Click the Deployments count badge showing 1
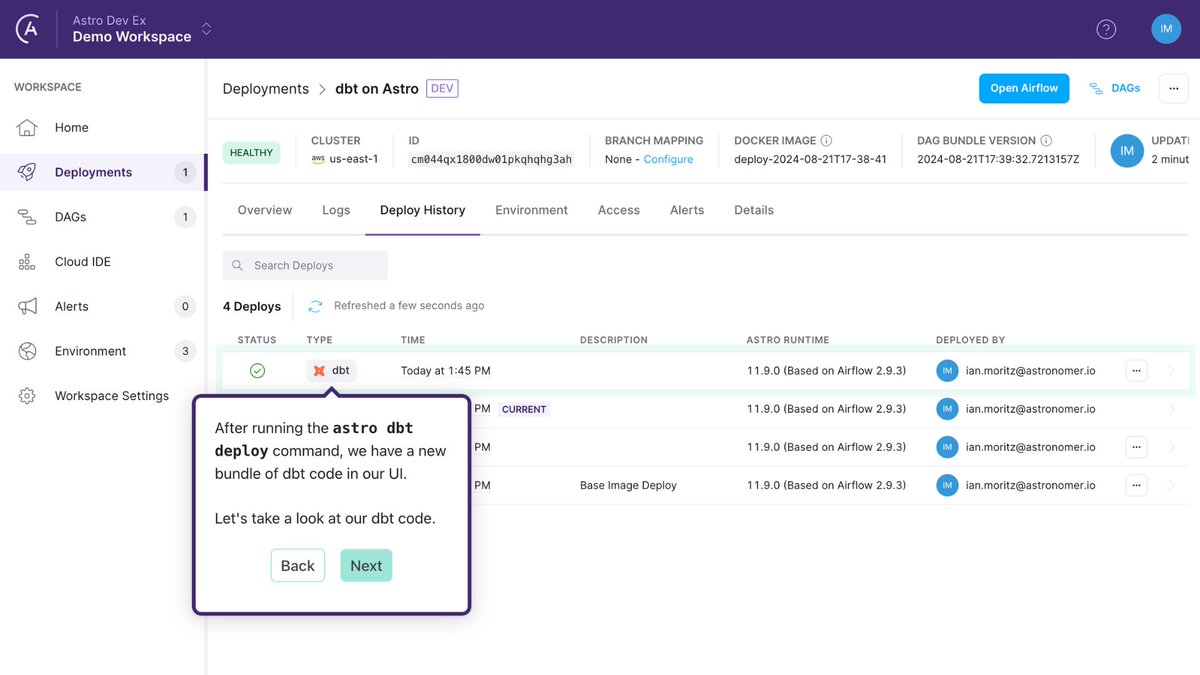1200x675 pixels. 185,172
